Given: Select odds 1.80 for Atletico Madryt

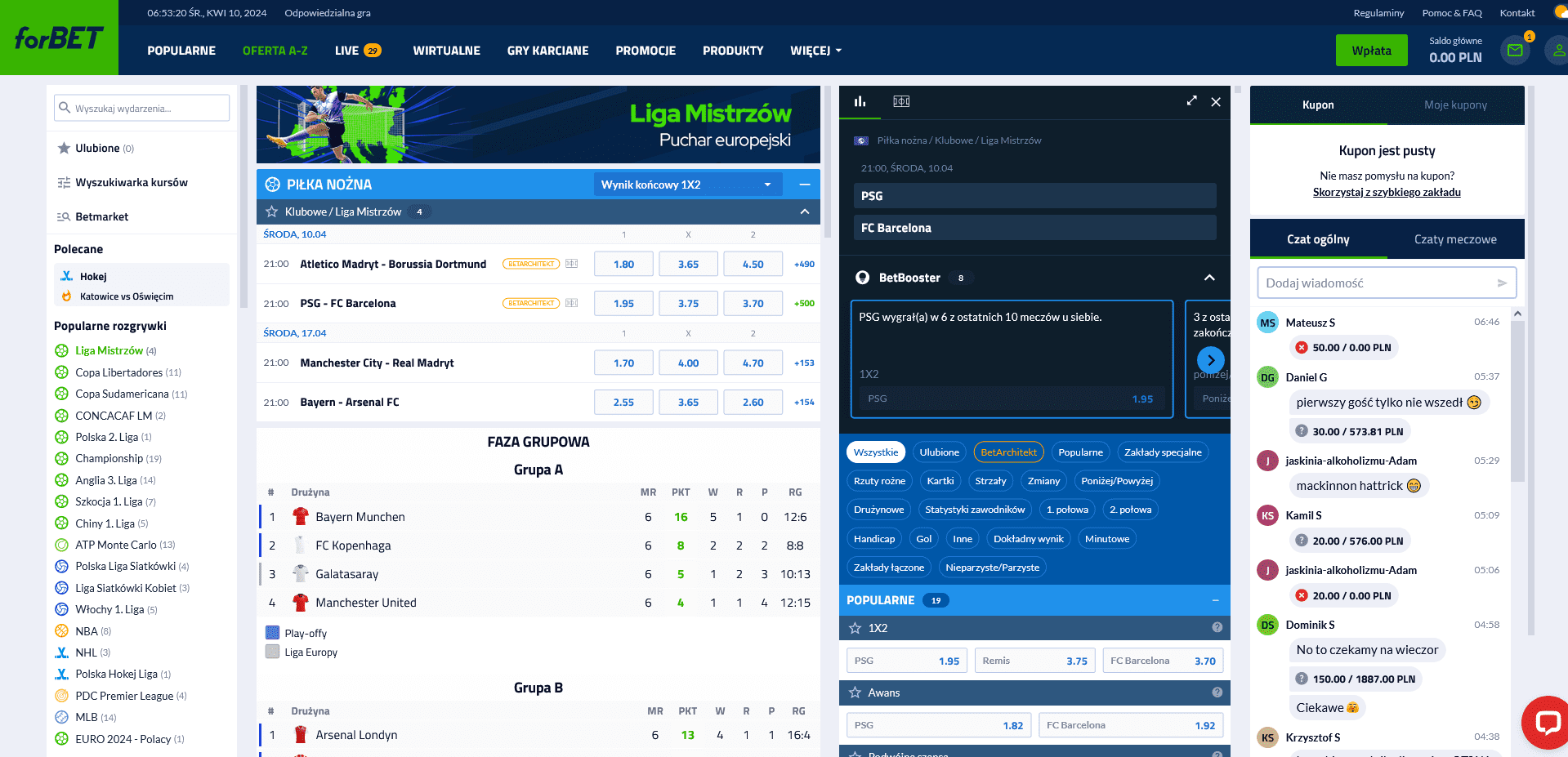Looking at the screenshot, I should coord(623,264).
